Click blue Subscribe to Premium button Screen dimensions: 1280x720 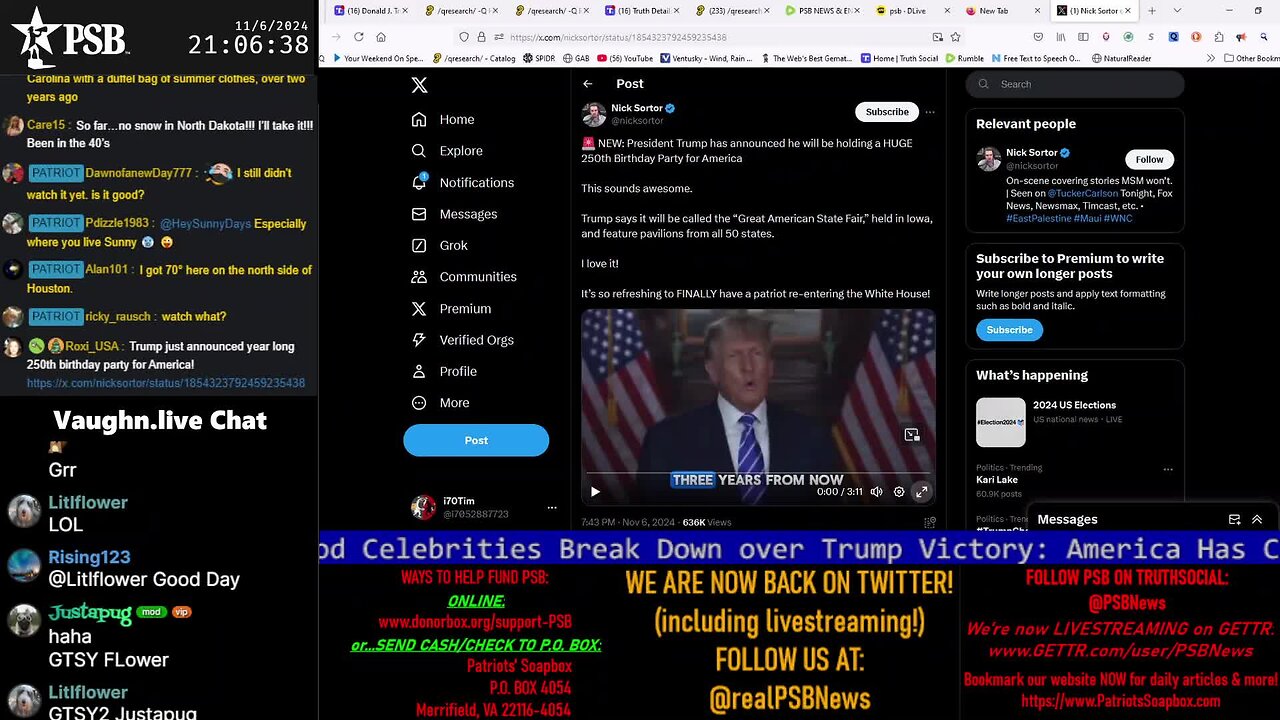[x=1009, y=330]
